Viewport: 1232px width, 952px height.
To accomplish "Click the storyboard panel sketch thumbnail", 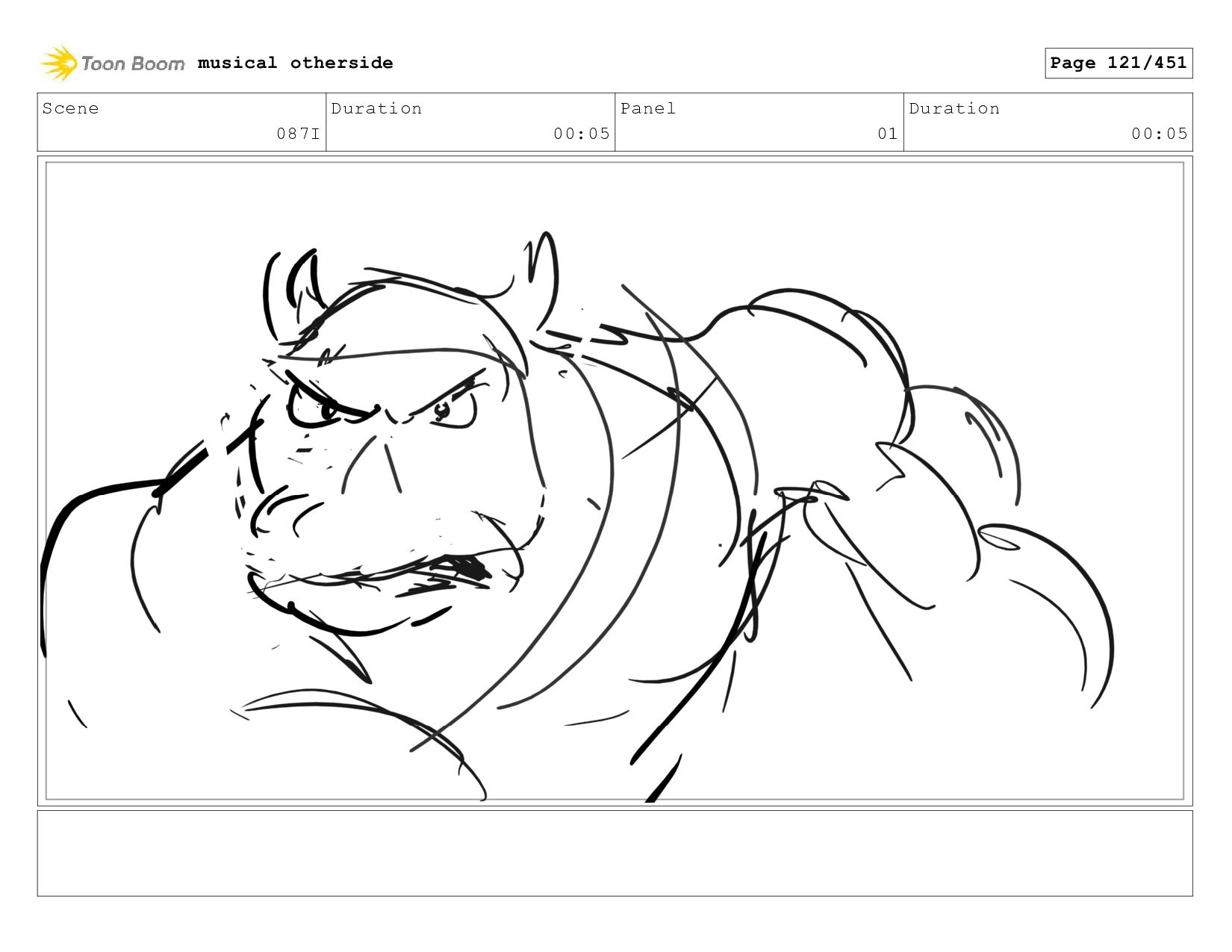I will (x=615, y=481).
